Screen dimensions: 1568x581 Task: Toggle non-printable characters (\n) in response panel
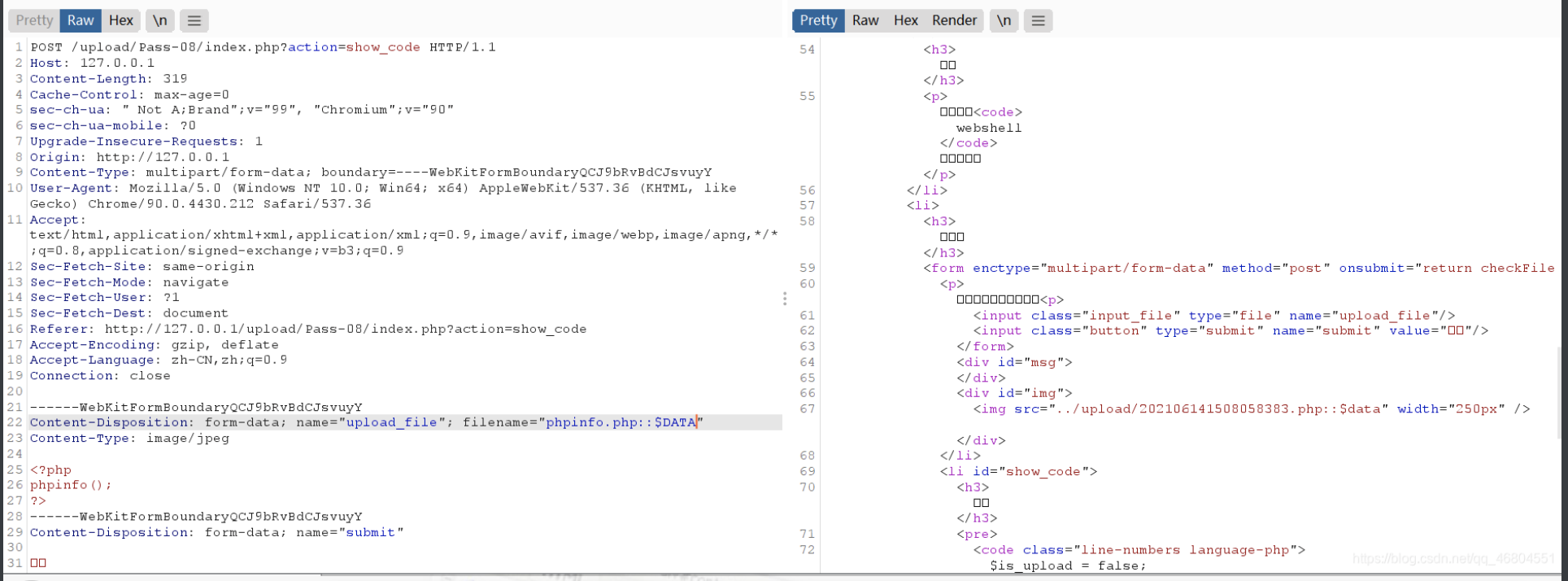1004,20
